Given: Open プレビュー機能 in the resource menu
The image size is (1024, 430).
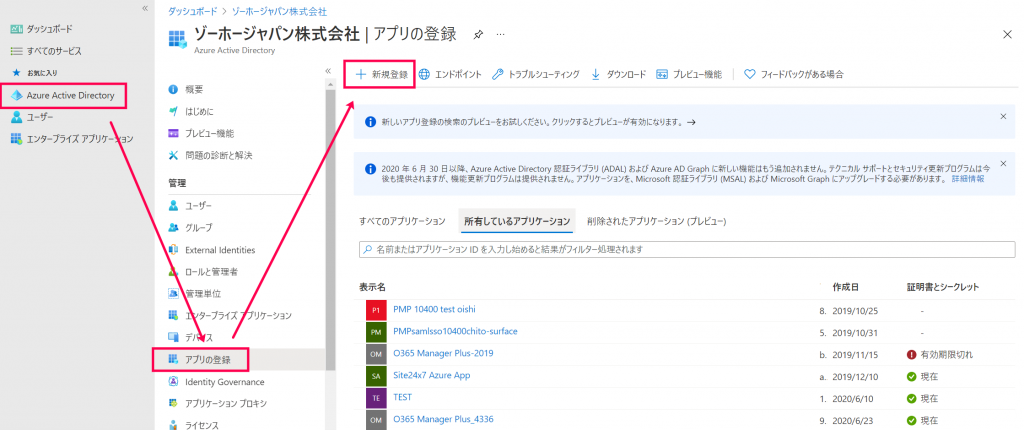Looking at the screenshot, I should point(200,133).
